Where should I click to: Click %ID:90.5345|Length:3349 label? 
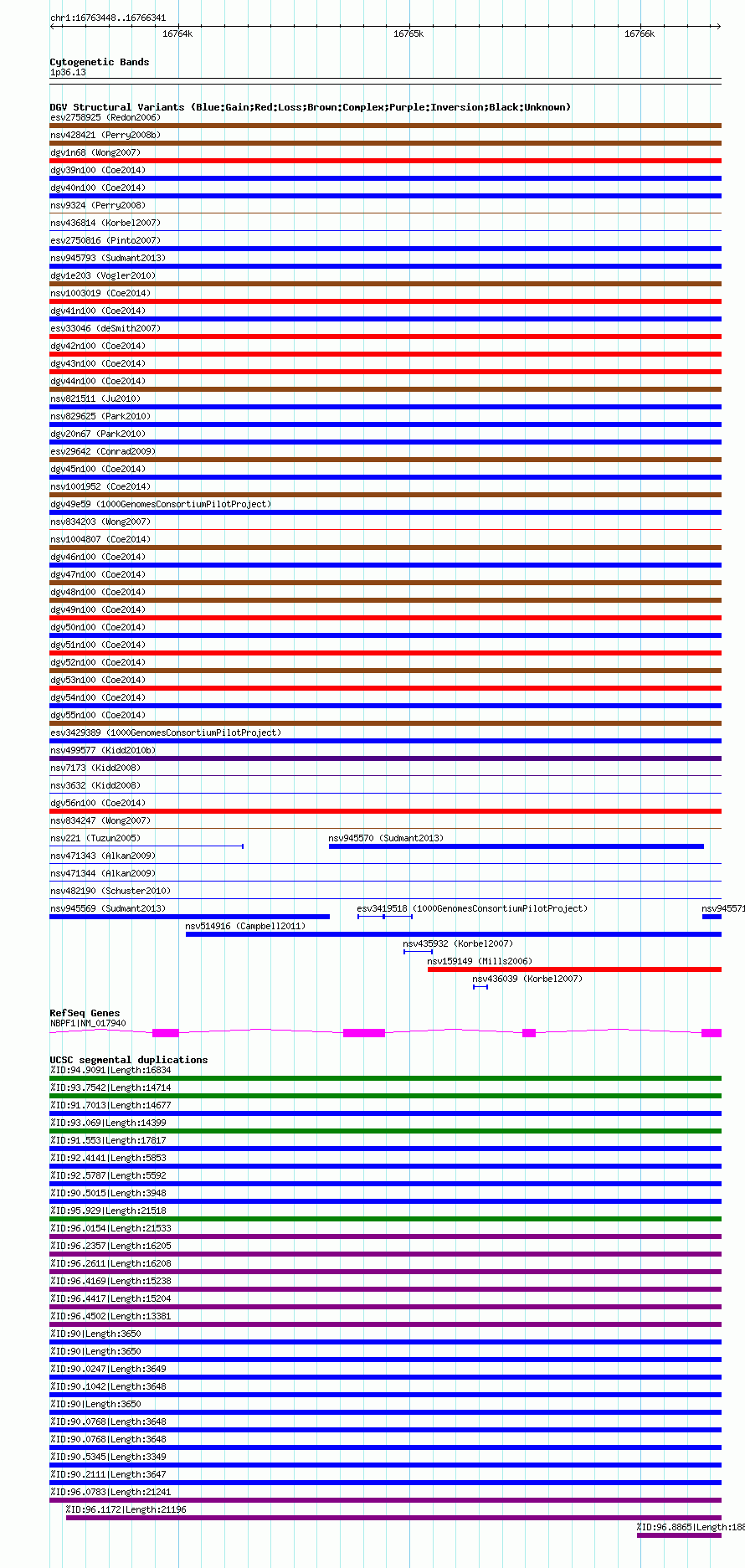[108, 1457]
